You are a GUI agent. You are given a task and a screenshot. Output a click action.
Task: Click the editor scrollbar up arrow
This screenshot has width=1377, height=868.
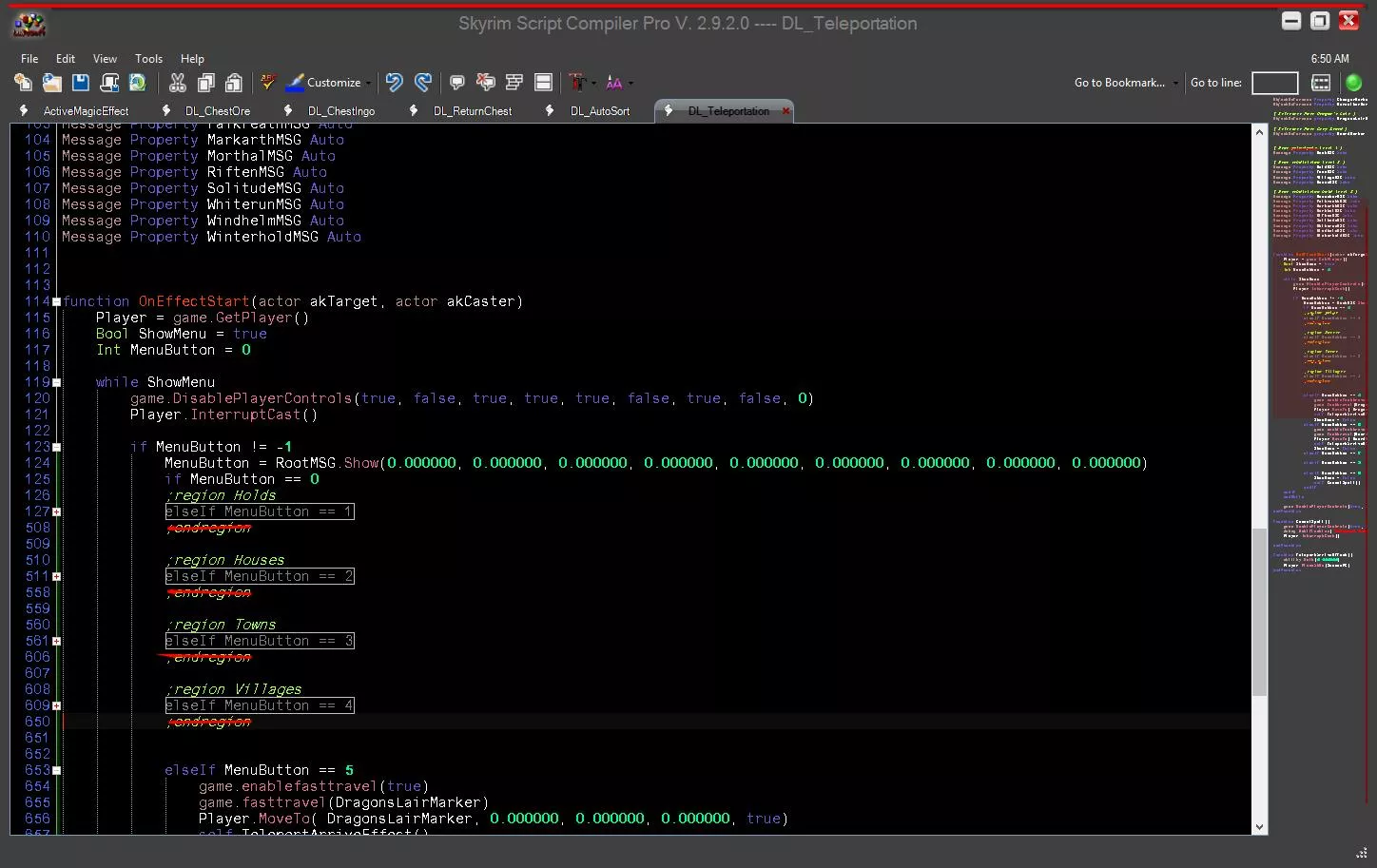(1260, 131)
